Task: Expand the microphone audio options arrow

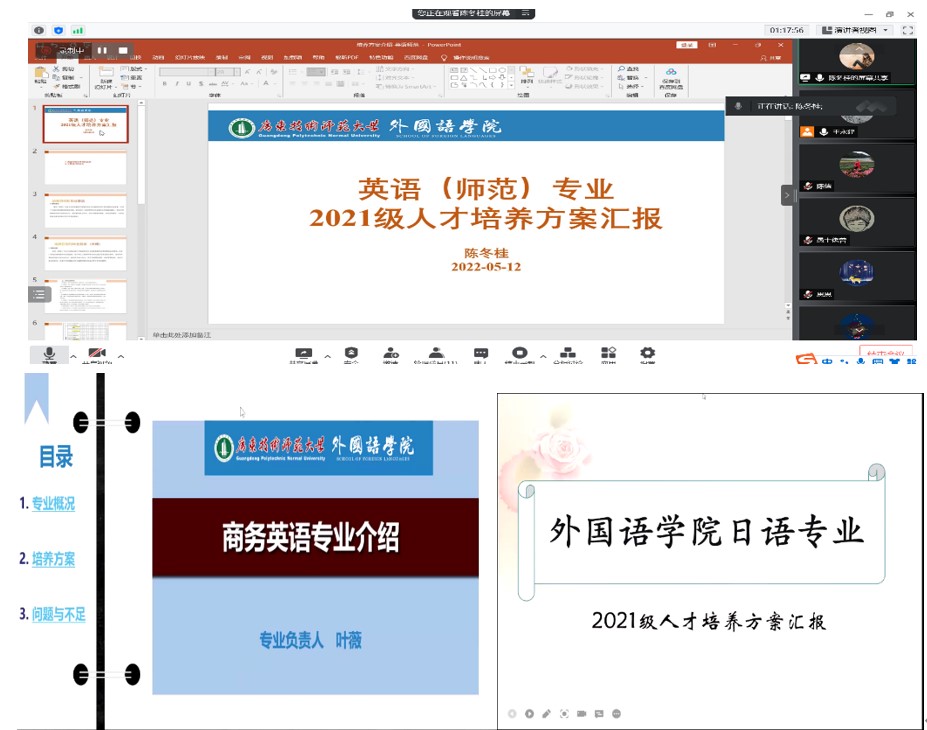Action: point(73,356)
